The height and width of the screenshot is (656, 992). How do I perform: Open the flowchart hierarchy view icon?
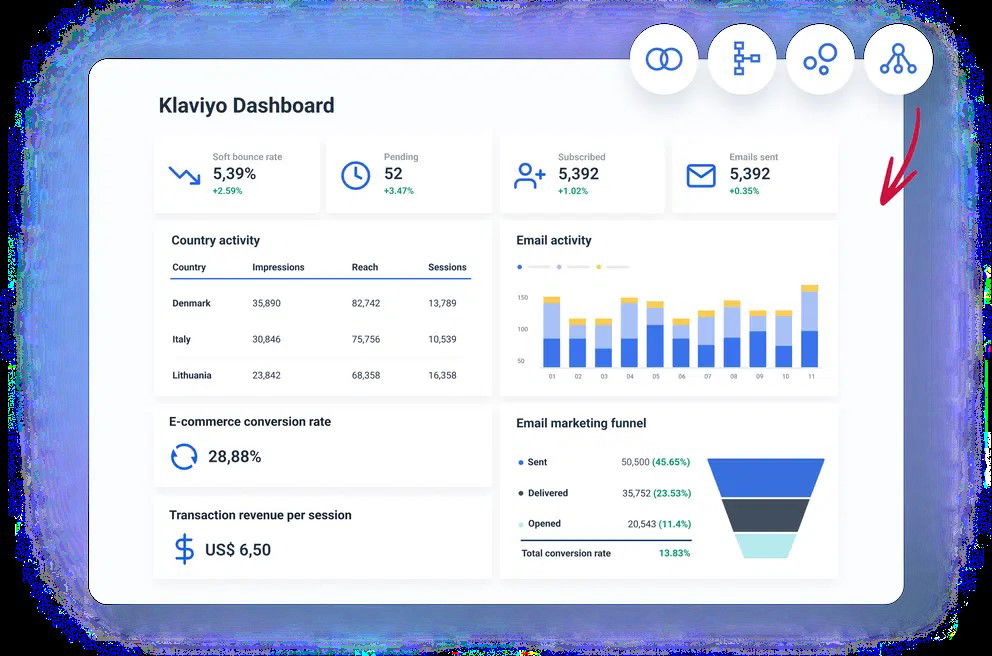coord(741,59)
